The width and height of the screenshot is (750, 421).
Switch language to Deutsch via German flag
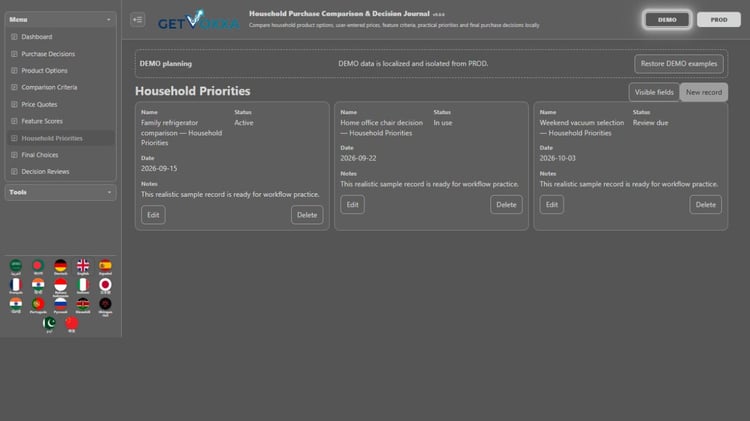[x=60, y=266]
